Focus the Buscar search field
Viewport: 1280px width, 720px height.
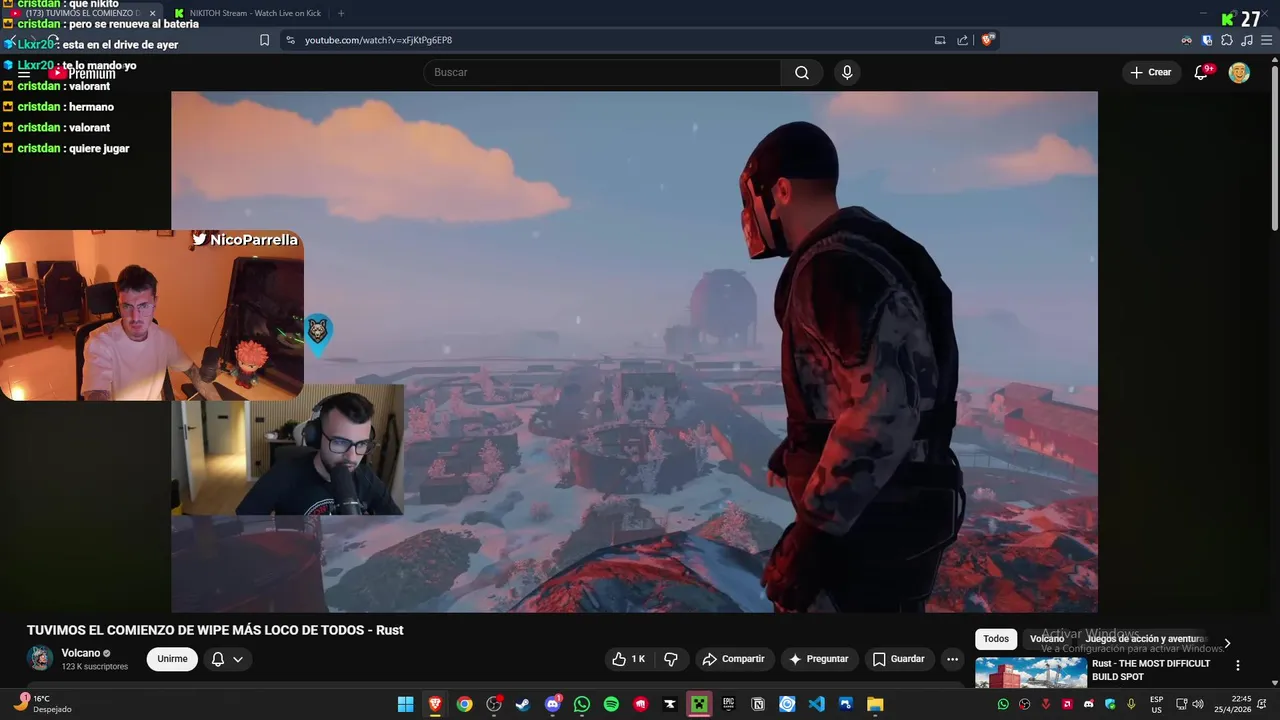click(602, 72)
